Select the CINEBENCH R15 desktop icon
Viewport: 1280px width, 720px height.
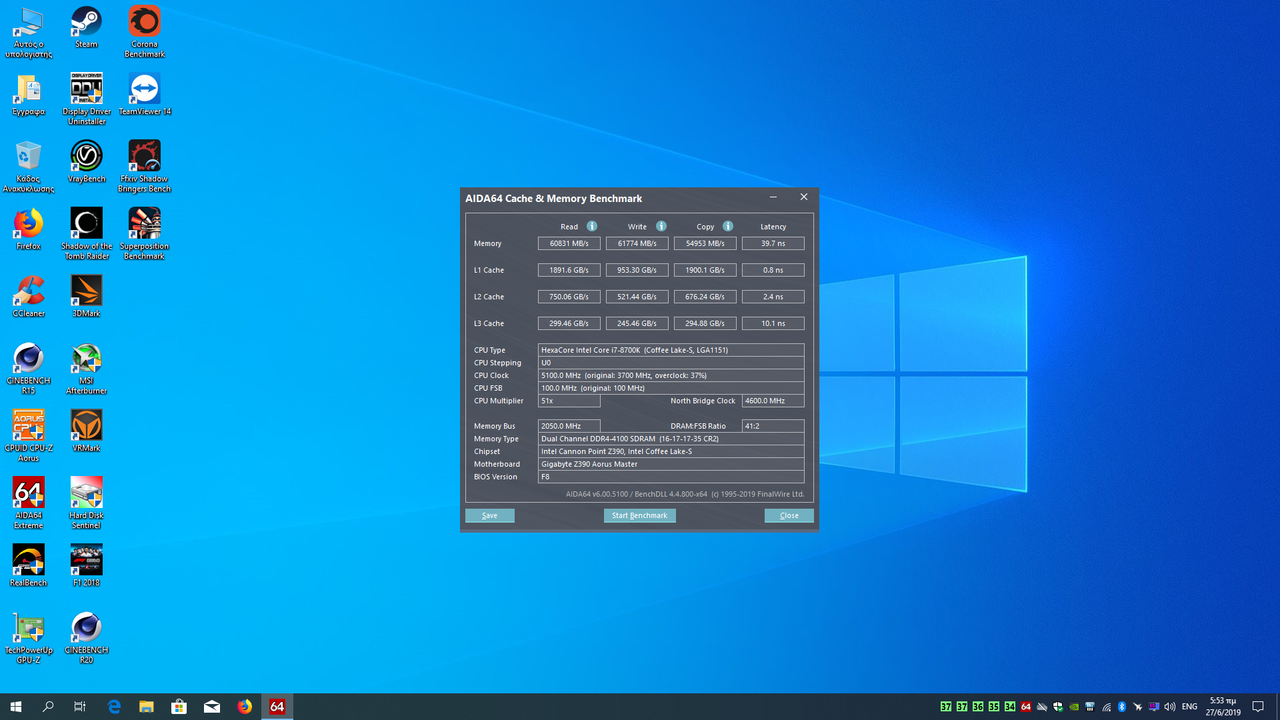(28, 369)
